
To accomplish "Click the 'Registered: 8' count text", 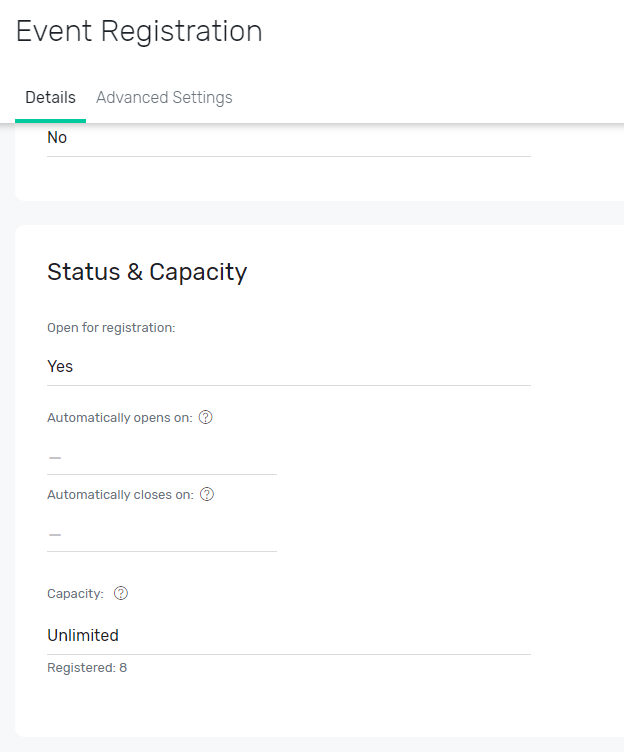I will coord(87,668).
